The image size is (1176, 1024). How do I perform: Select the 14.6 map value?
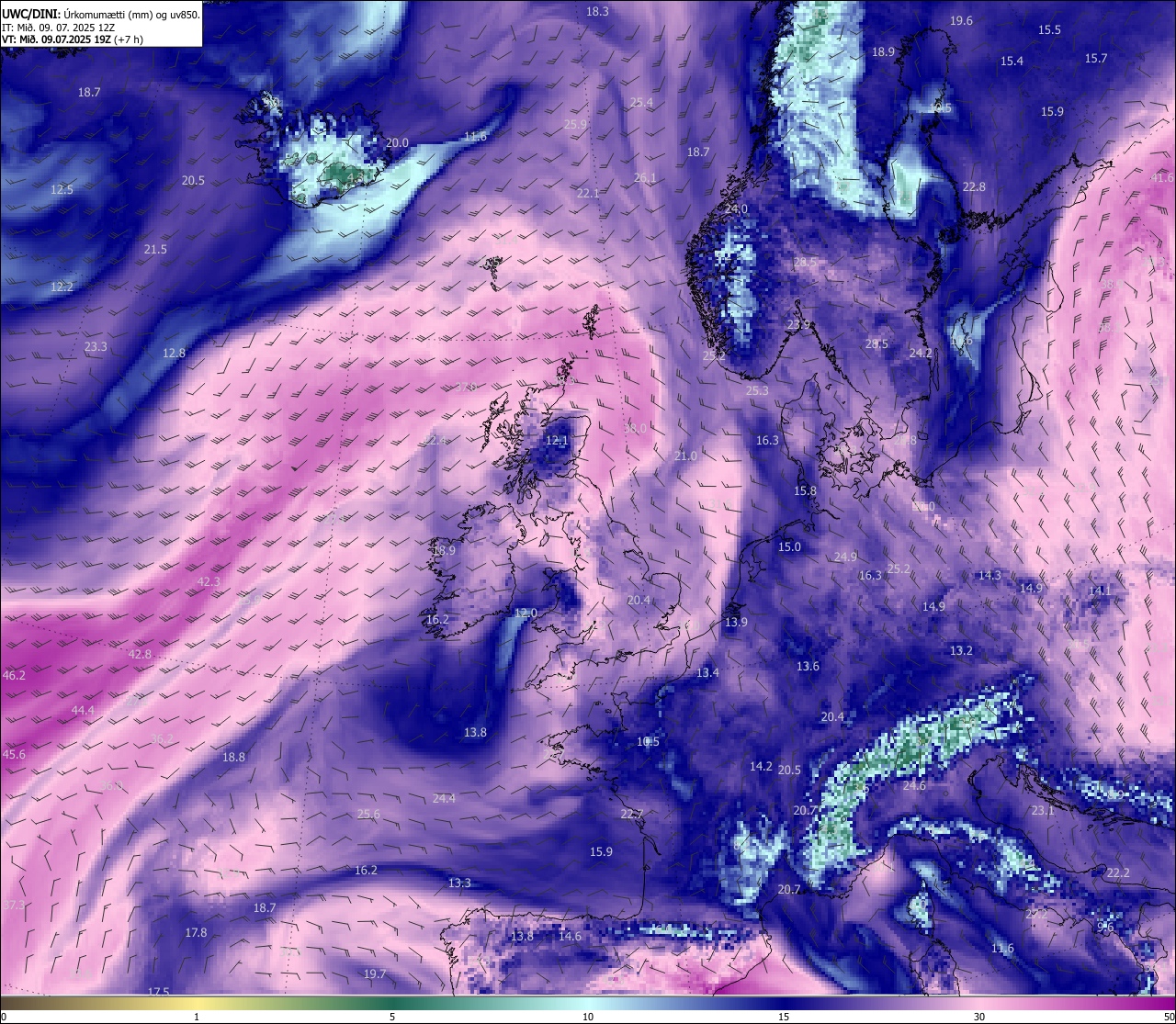[x=570, y=936]
